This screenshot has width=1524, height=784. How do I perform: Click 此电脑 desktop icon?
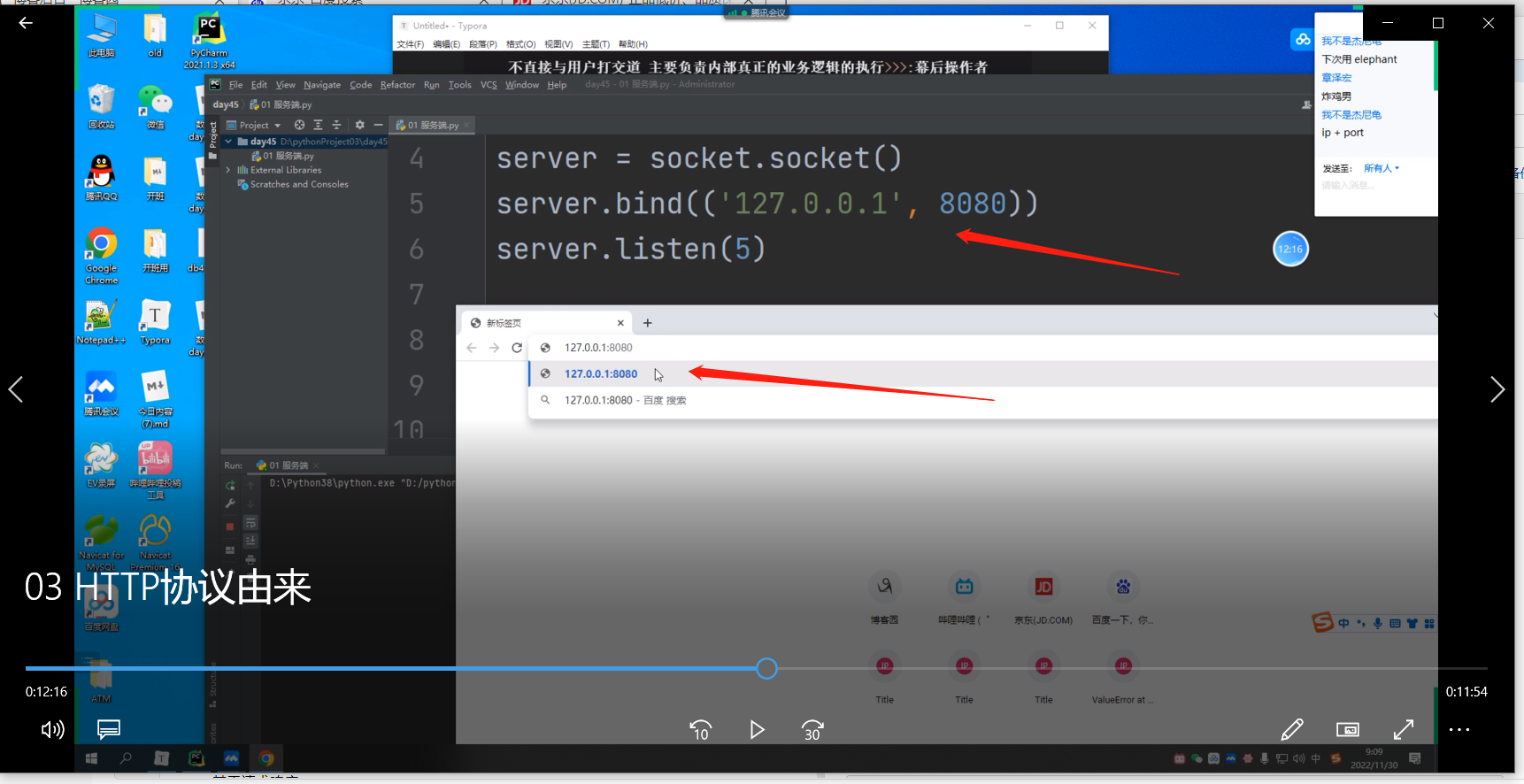[101, 35]
